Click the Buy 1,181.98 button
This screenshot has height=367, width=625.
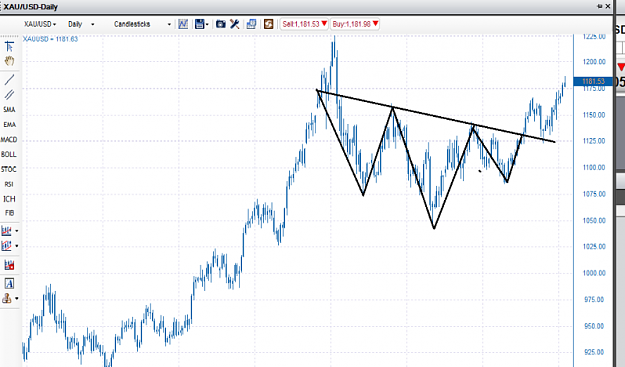click(x=355, y=24)
